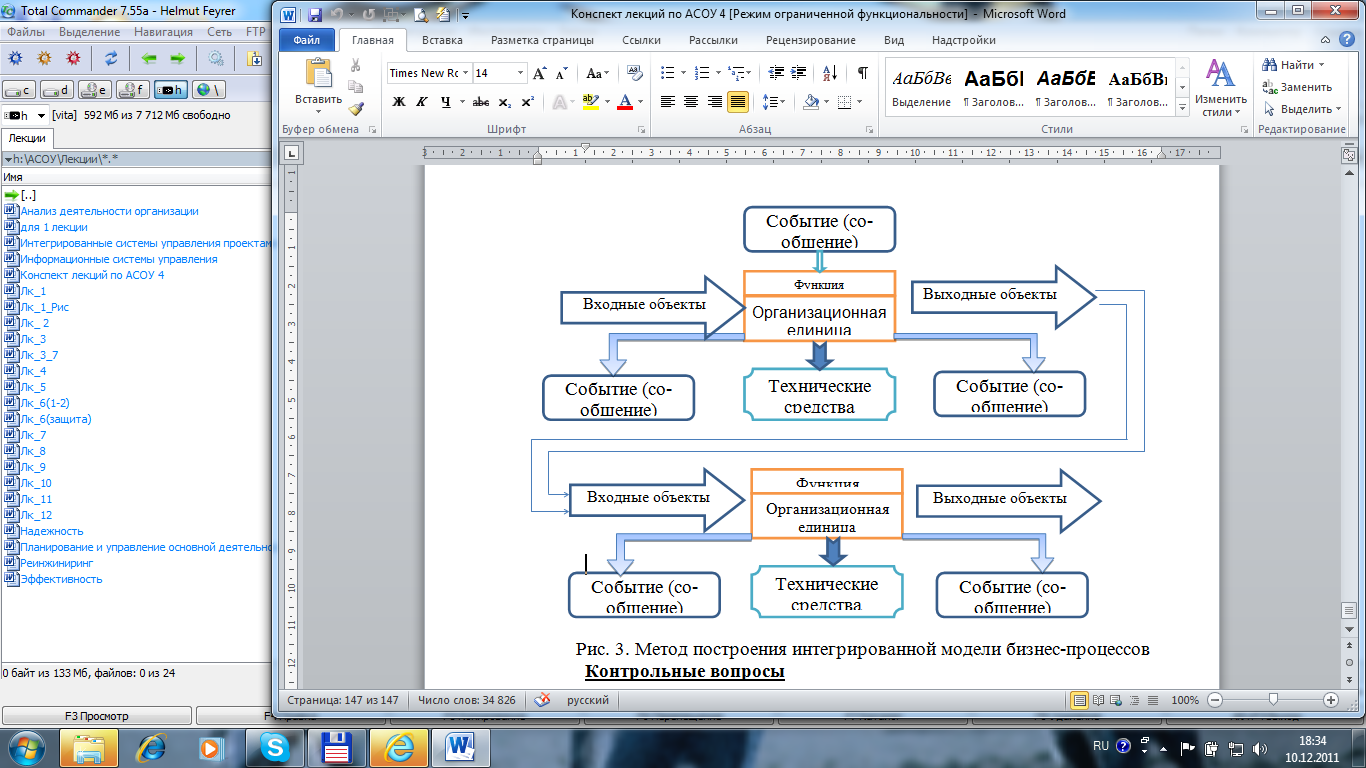
Task: Apply yellow text highlight color
Action: pos(590,102)
